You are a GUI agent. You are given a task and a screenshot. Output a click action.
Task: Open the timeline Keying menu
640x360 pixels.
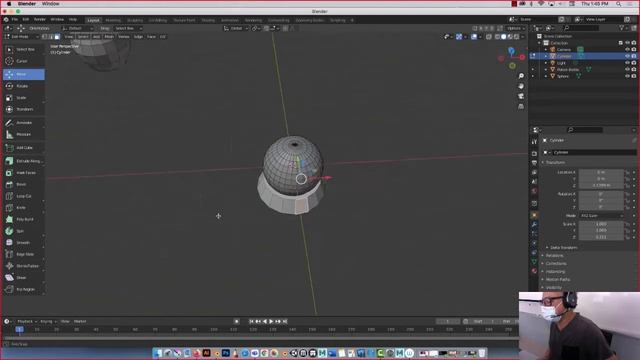(x=48, y=322)
